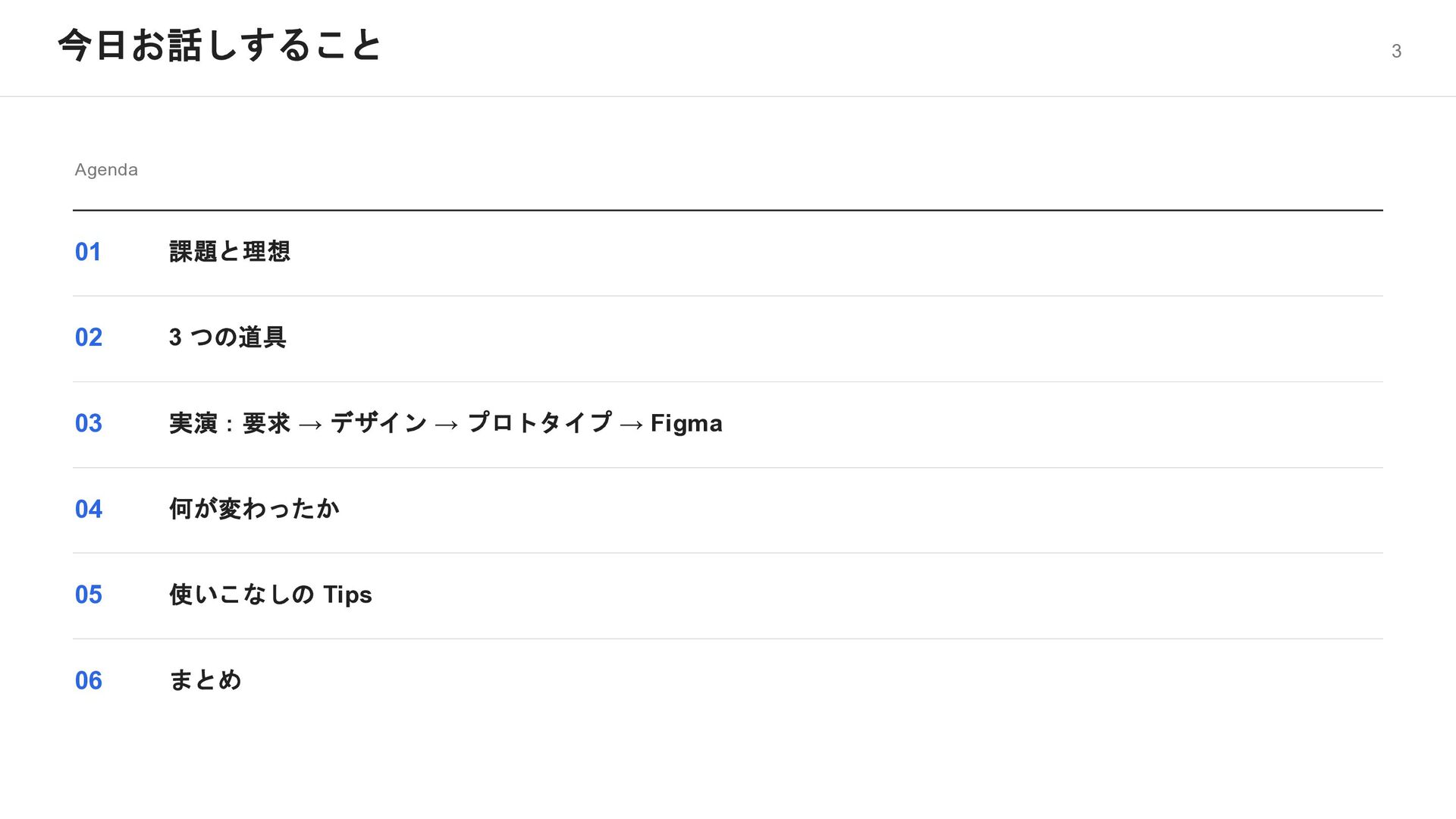Select agenda item 何が変わったか

pyautogui.click(x=254, y=509)
